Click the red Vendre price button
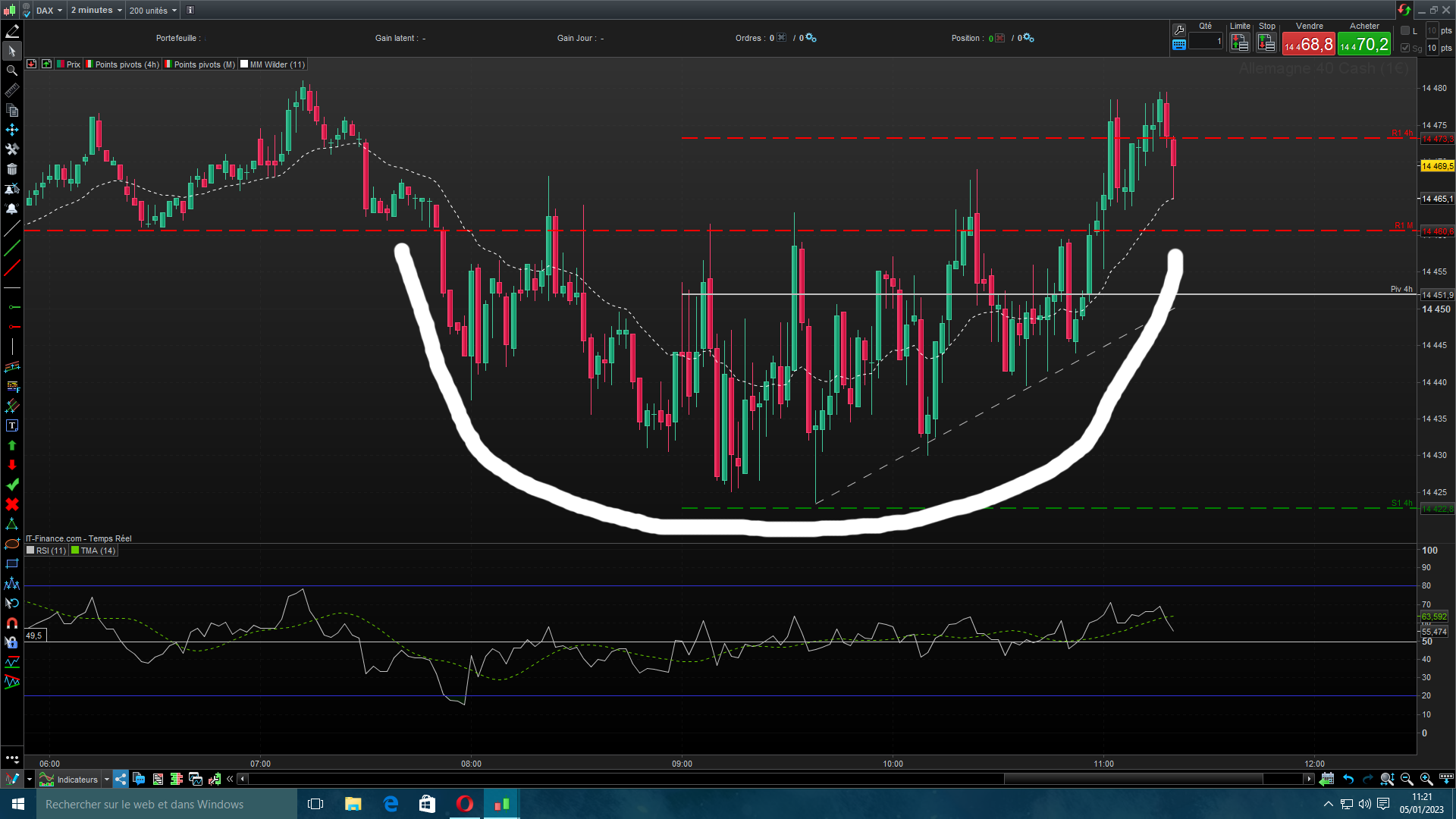The width and height of the screenshot is (1456, 819). point(1308,45)
